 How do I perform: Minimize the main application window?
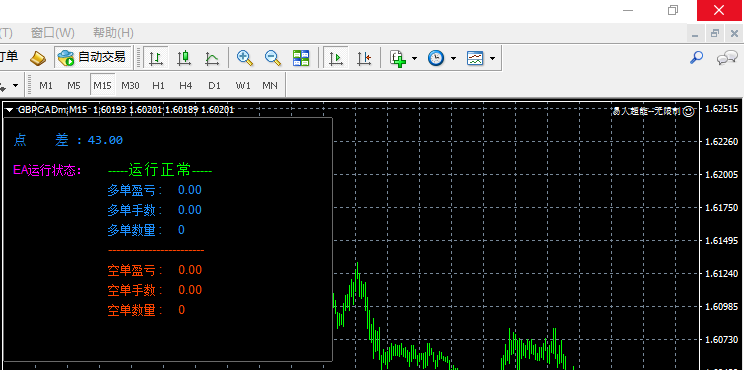628,10
